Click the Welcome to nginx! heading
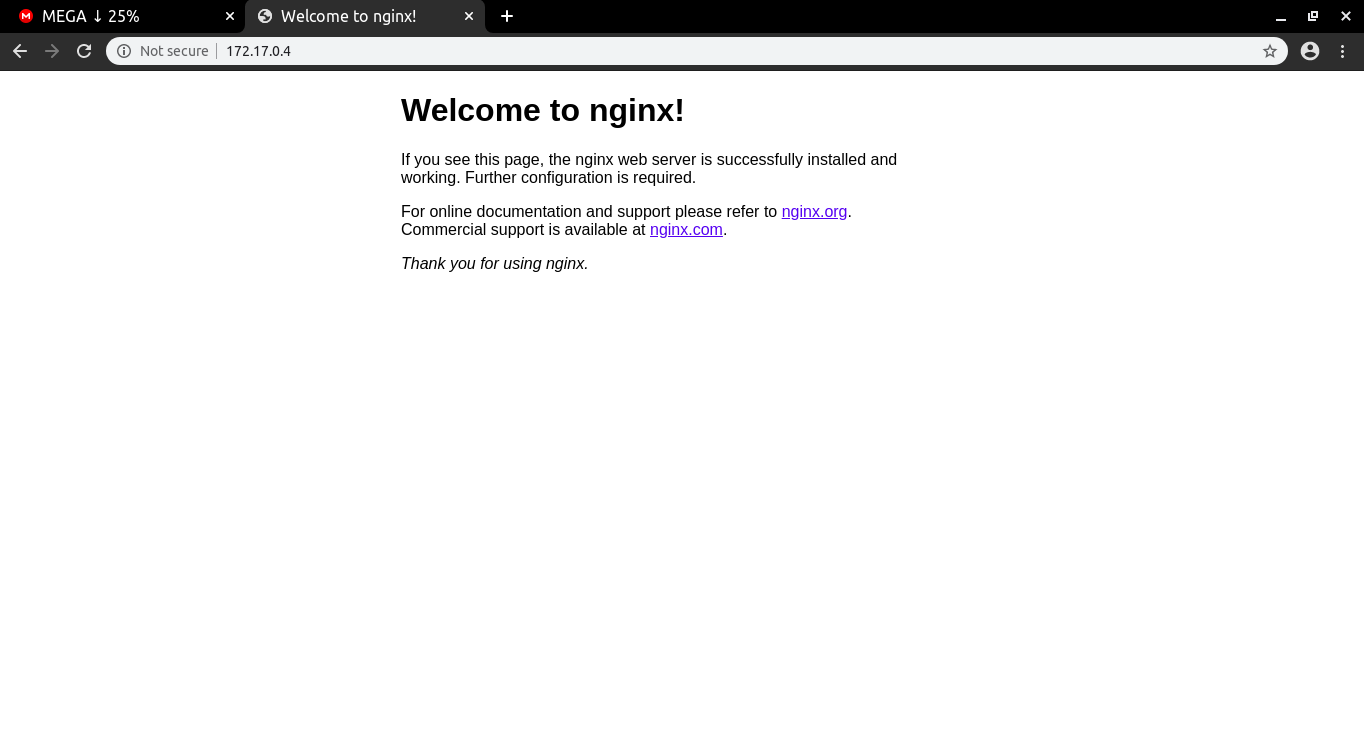This screenshot has width=1364, height=741. point(543,110)
